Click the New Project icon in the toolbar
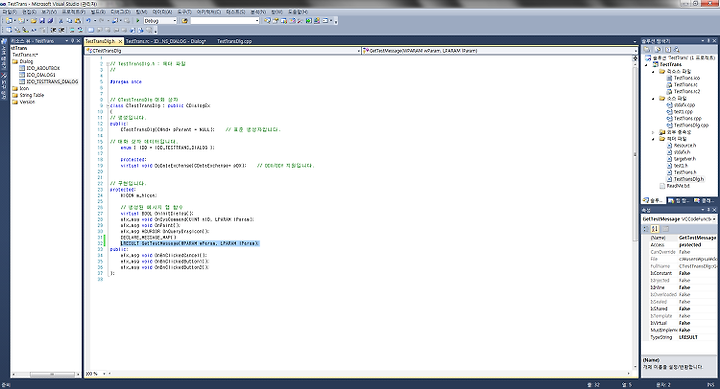720x389 pixels. point(8,21)
